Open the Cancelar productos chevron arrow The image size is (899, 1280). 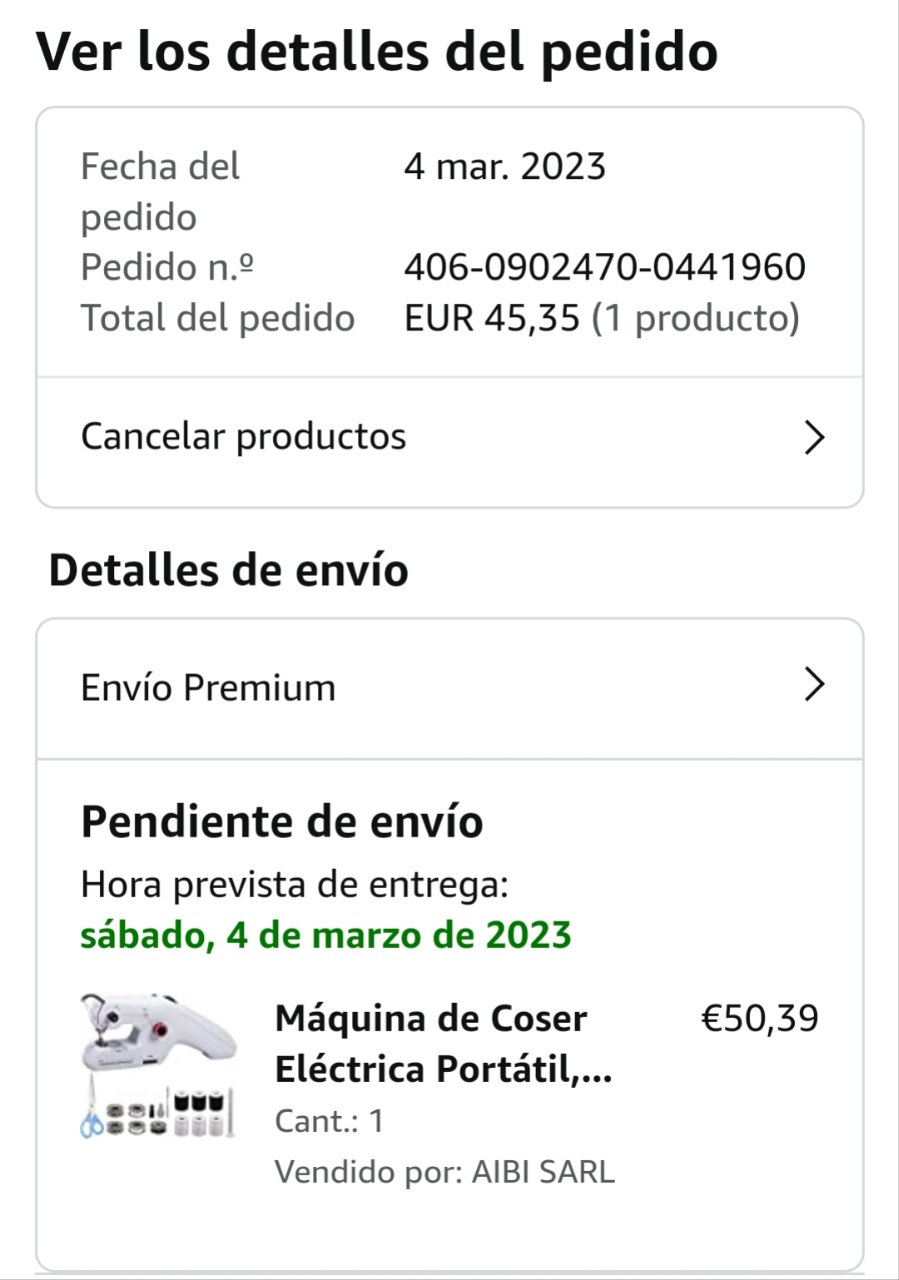click(815, 438)
